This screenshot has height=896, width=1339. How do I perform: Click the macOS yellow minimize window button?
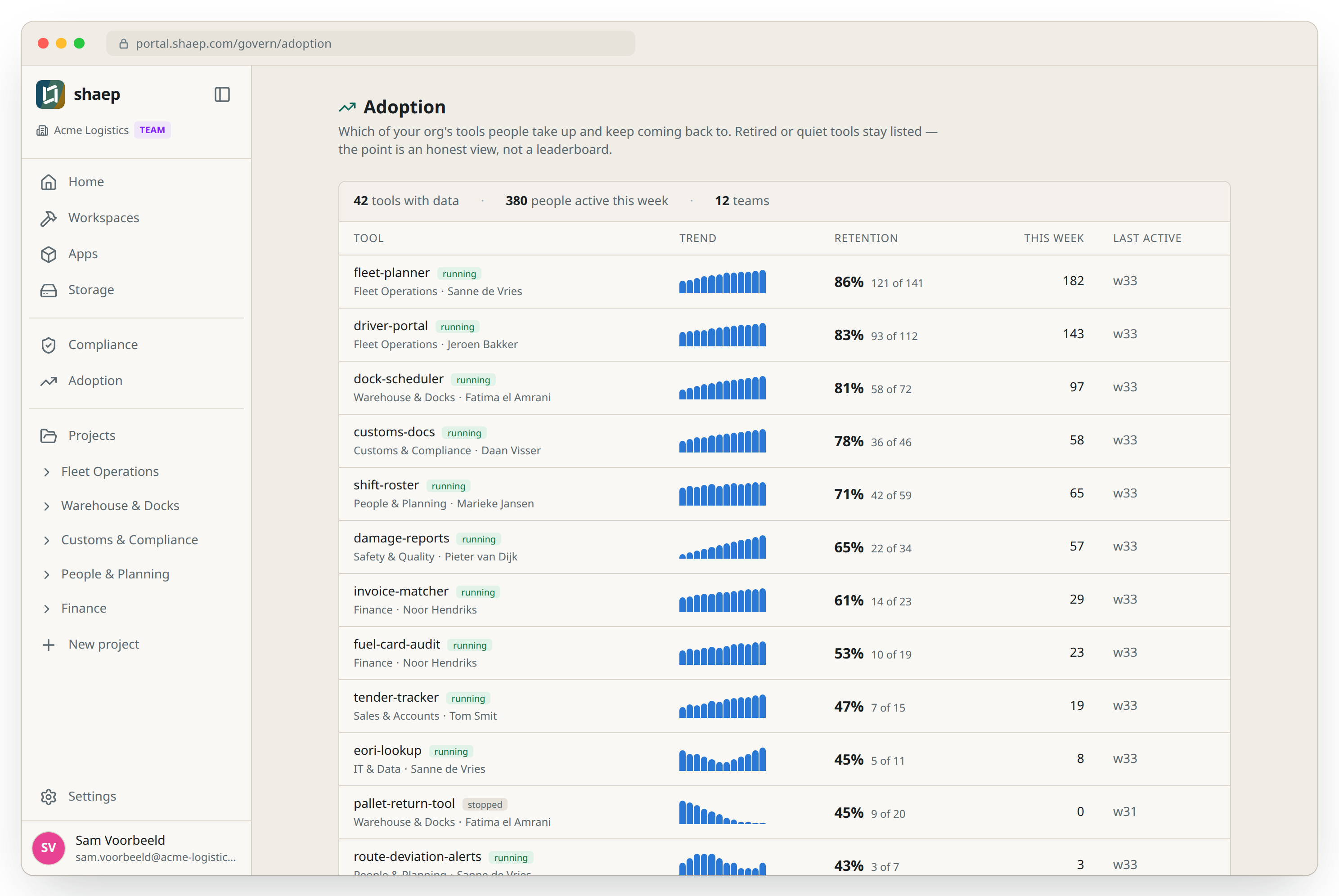tap(61, 44)
